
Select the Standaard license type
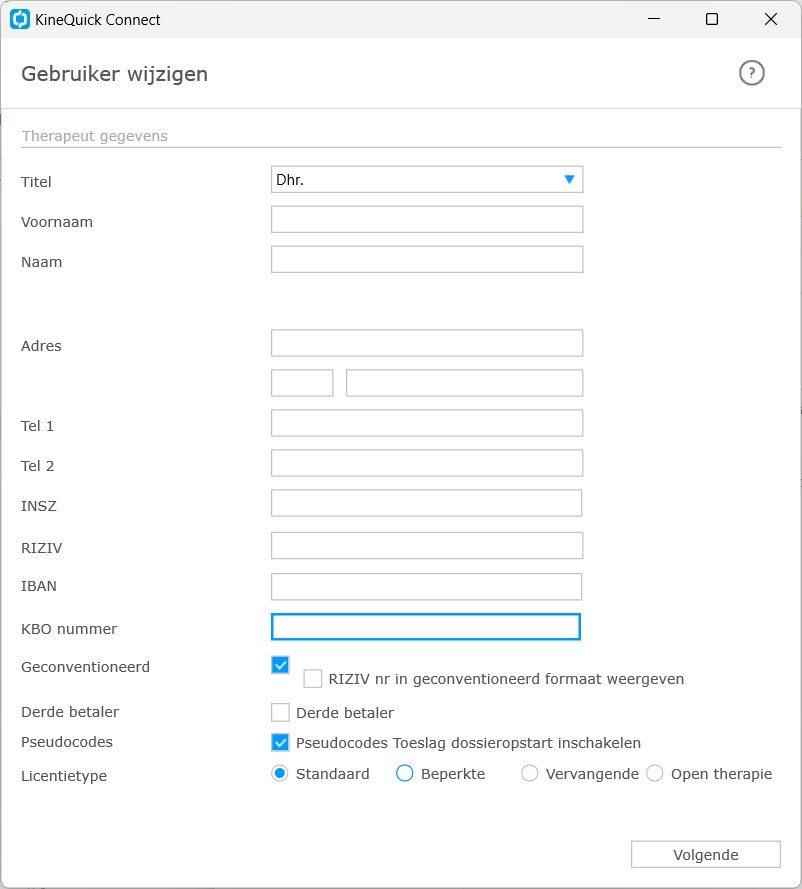[x=279, y=774]
